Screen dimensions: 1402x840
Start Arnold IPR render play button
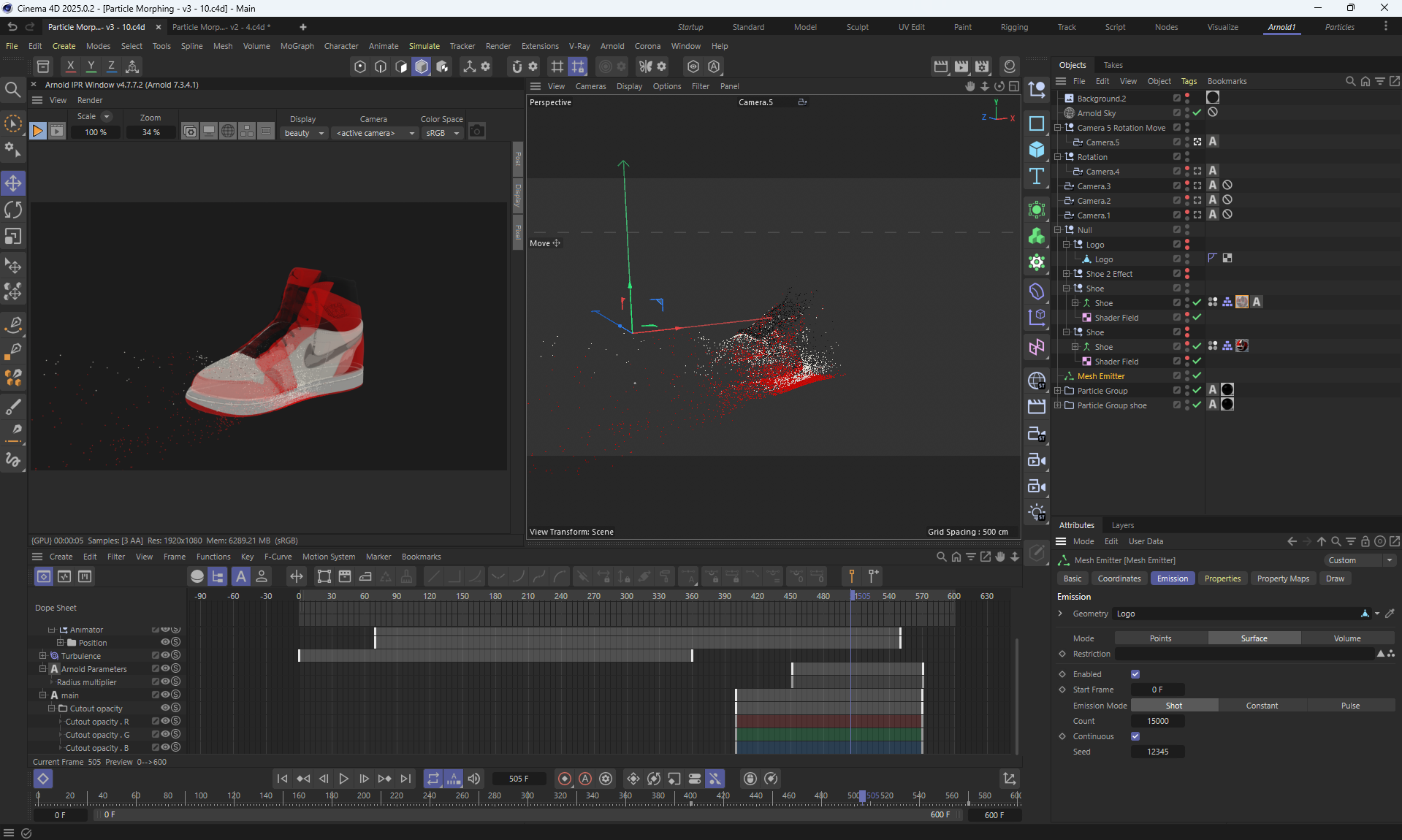pos(38,131)
